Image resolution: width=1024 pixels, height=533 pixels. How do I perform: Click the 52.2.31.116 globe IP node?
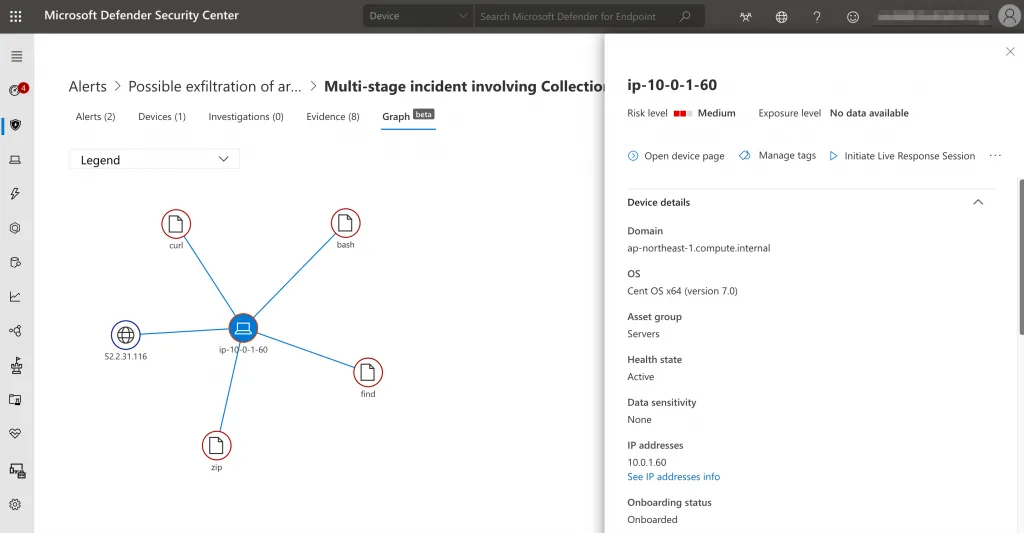click(x=126, y=335)
